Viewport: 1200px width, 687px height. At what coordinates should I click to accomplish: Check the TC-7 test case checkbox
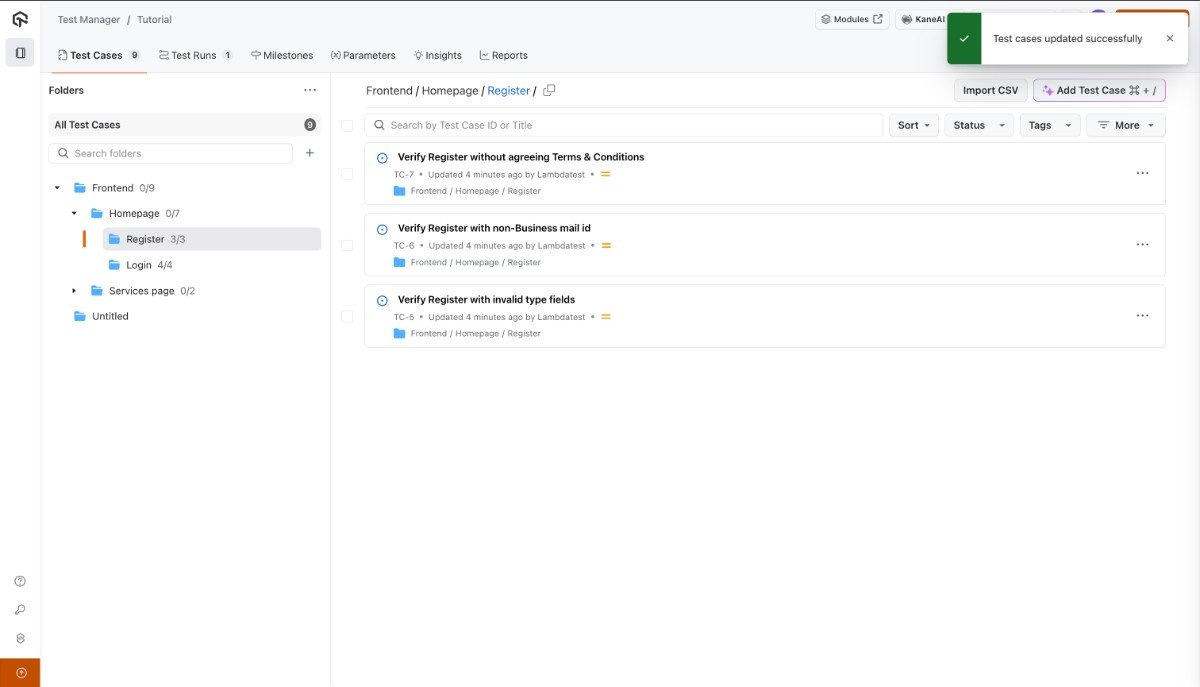(347, 174)
